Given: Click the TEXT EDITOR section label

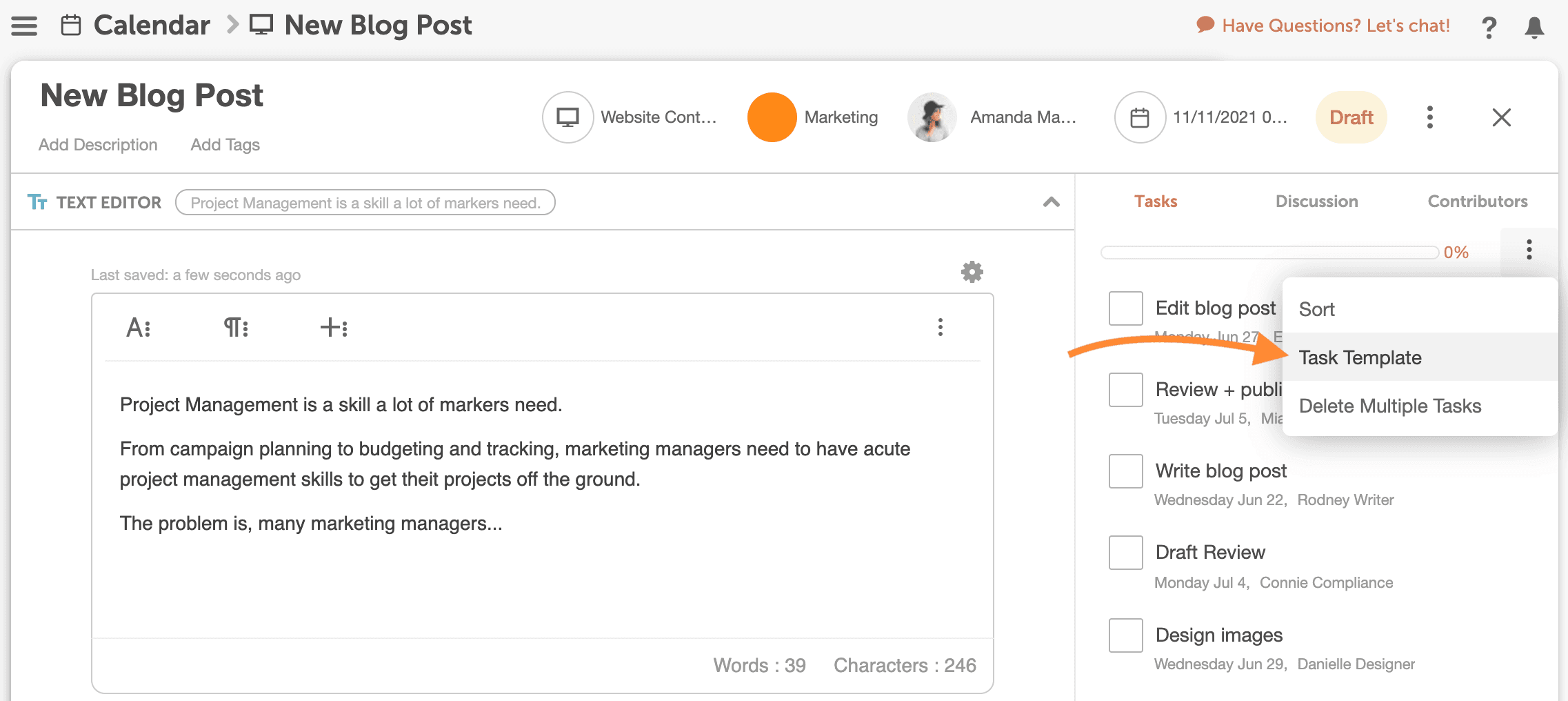Looking at the screenshot, I should [x=109, y=203].
